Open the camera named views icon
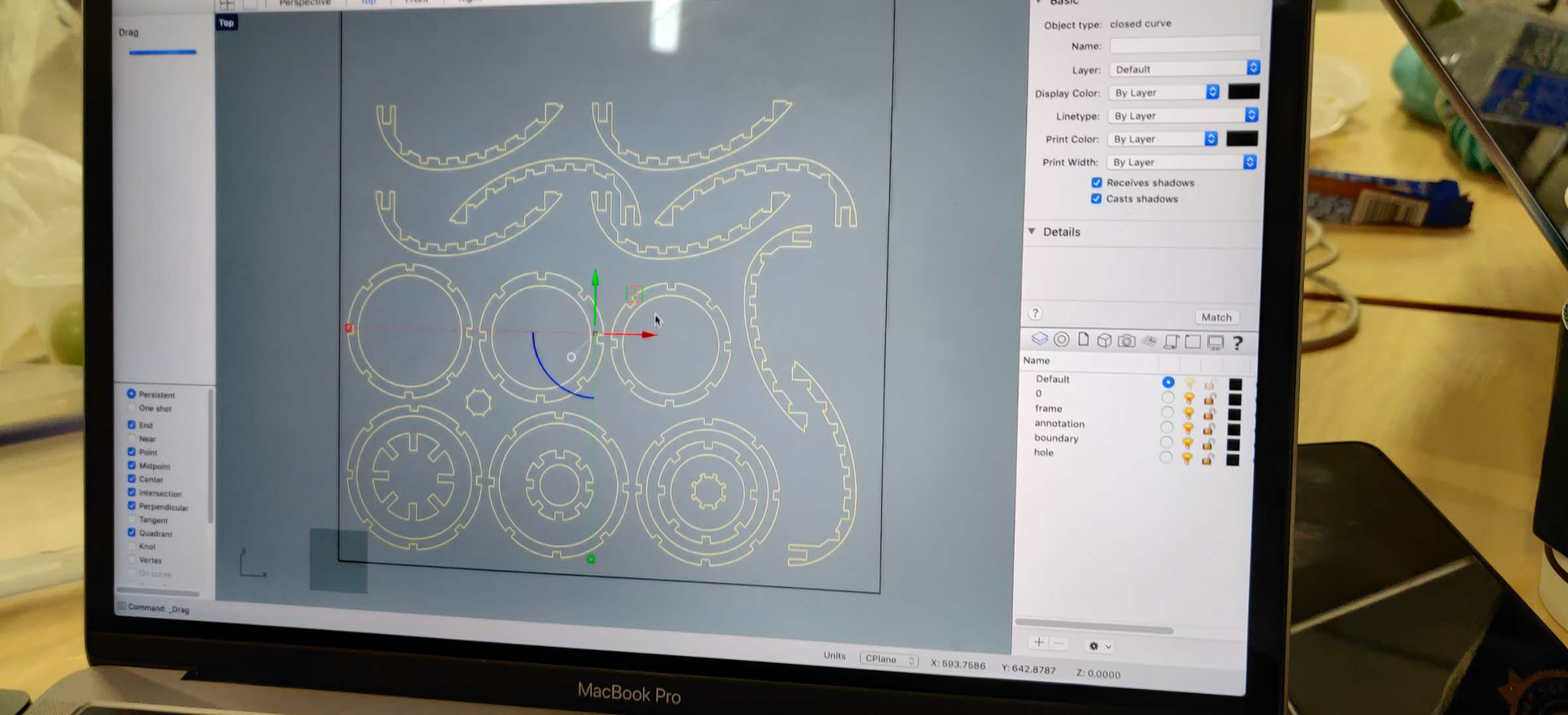 tap(1126, 341)
